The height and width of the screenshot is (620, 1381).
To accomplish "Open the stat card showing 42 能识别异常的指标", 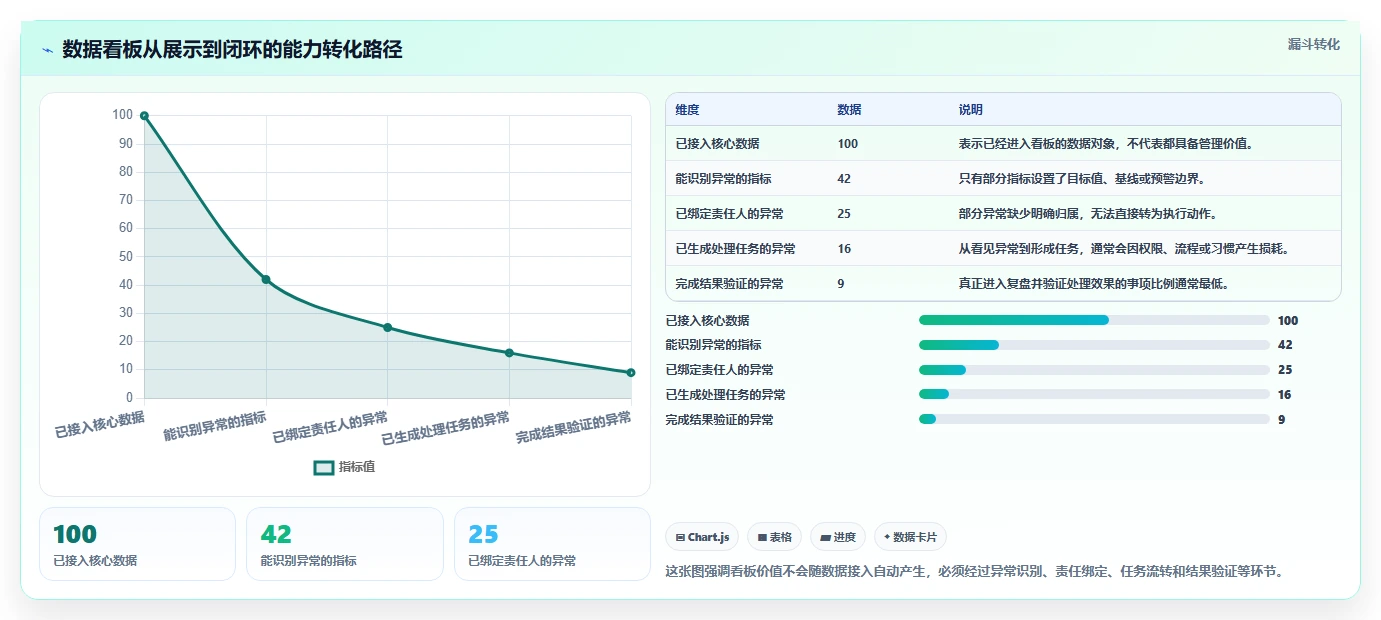I will (344, 544).
